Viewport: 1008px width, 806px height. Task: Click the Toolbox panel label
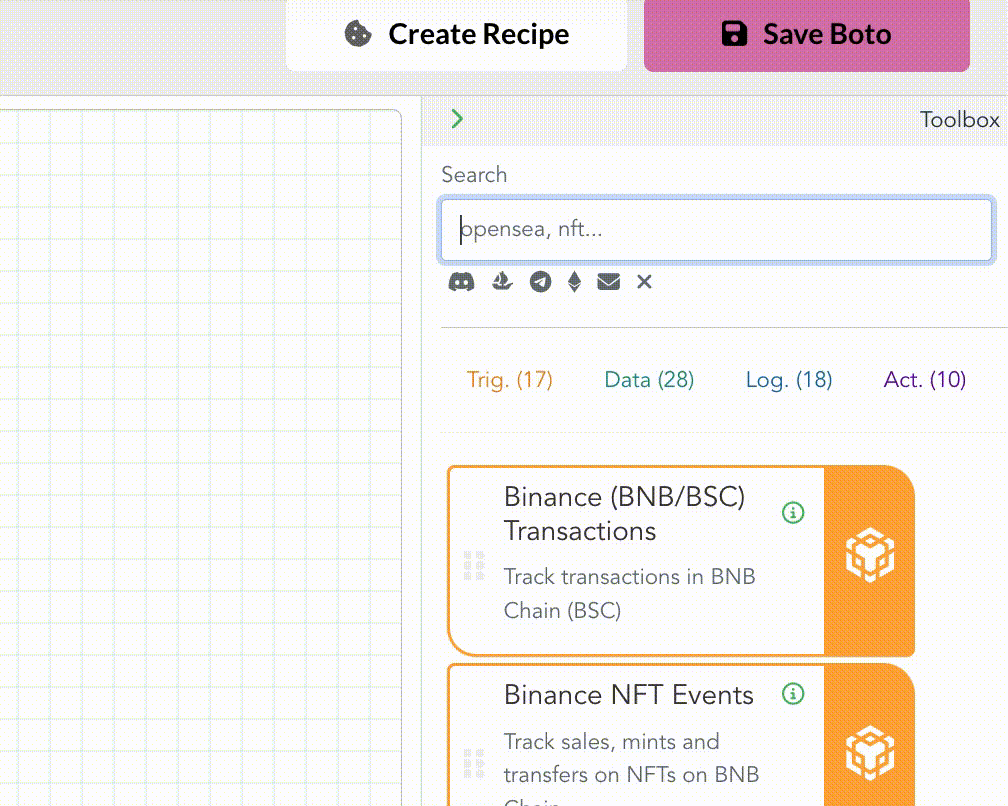pyautogui.click(x=959, y=120)
